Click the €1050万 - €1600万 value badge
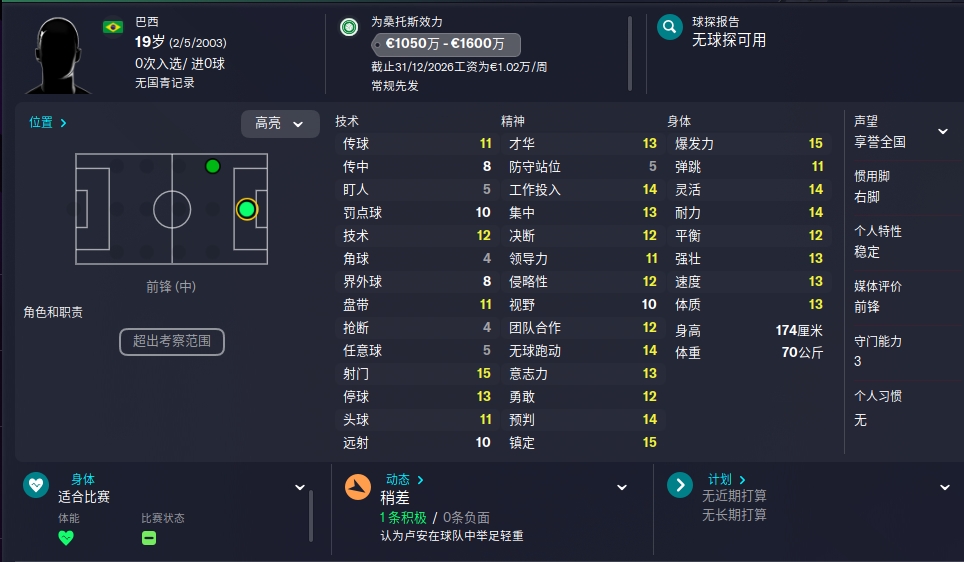The width and height of the screenshot is (964, 562). point(446,44)
